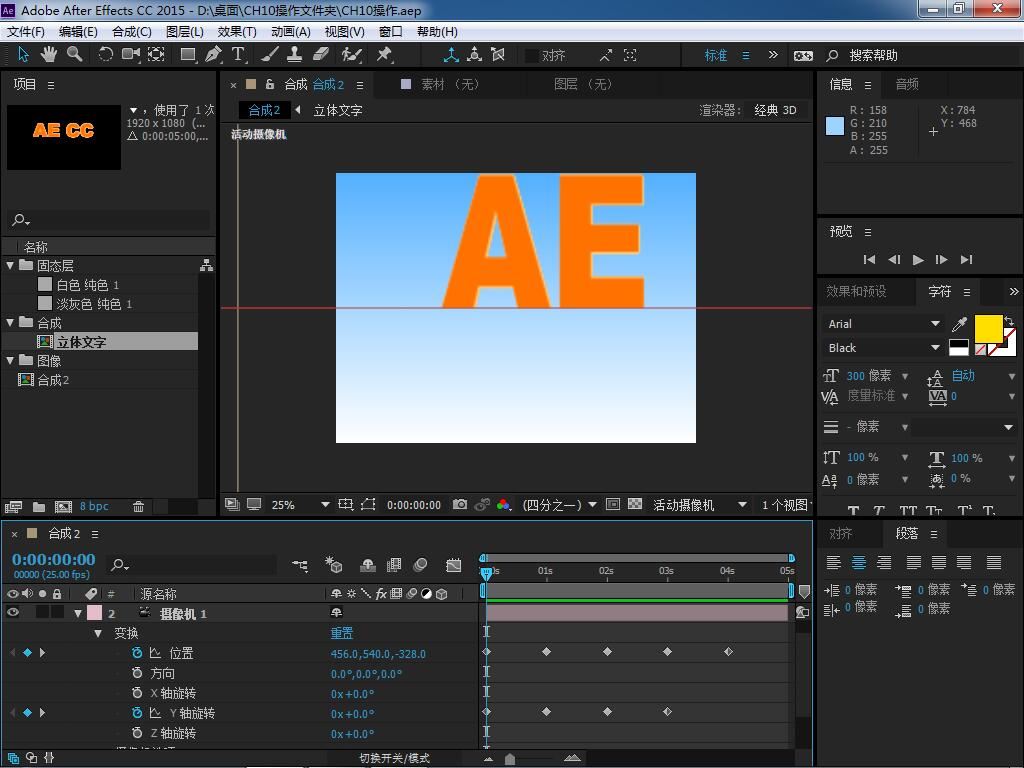The image size is (1024, 768).
Task: Jump to the last frame in preview
Action: coord(967,259)
